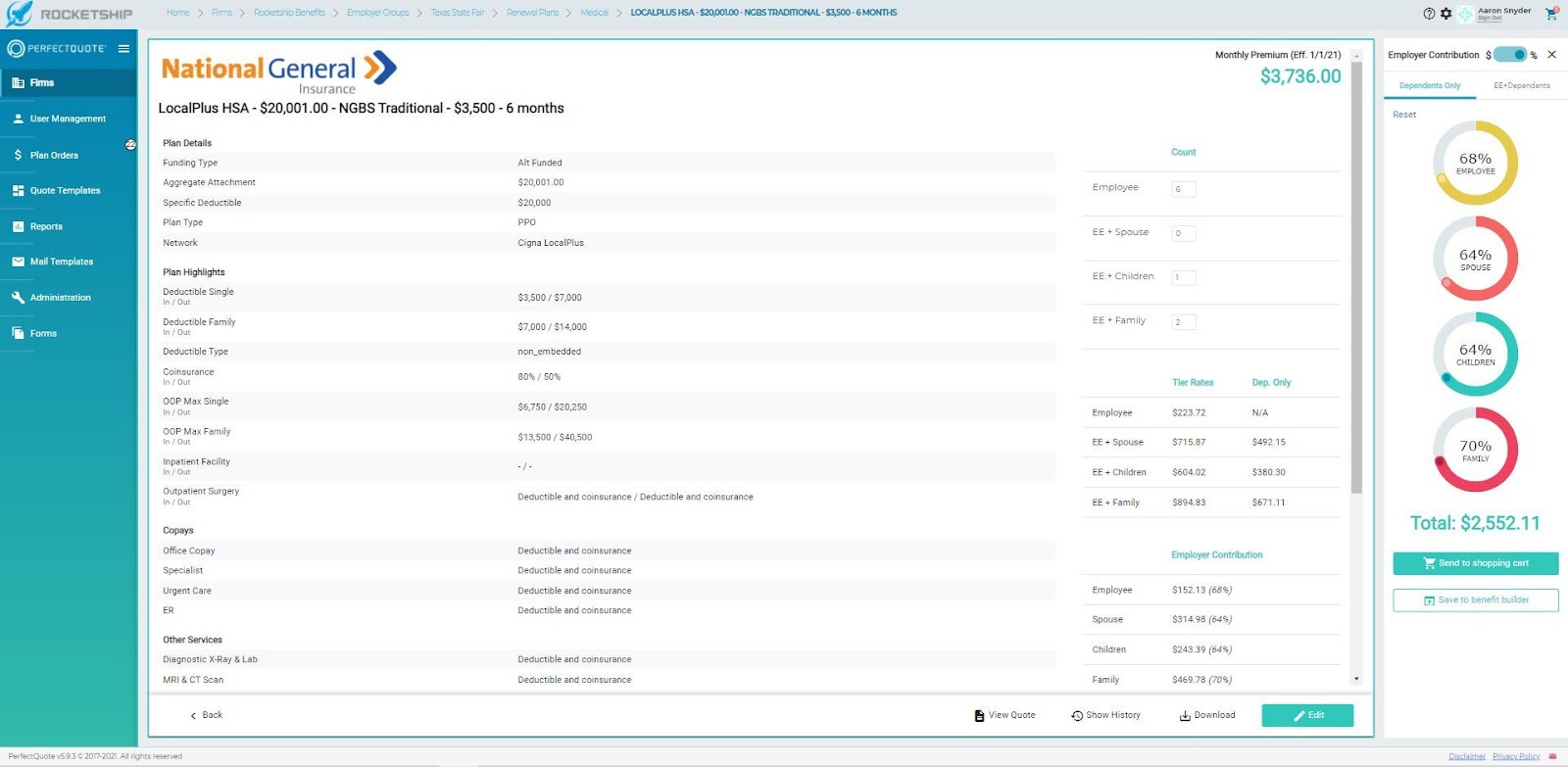Open Quote Templates in the sidebar

(69, 191)
